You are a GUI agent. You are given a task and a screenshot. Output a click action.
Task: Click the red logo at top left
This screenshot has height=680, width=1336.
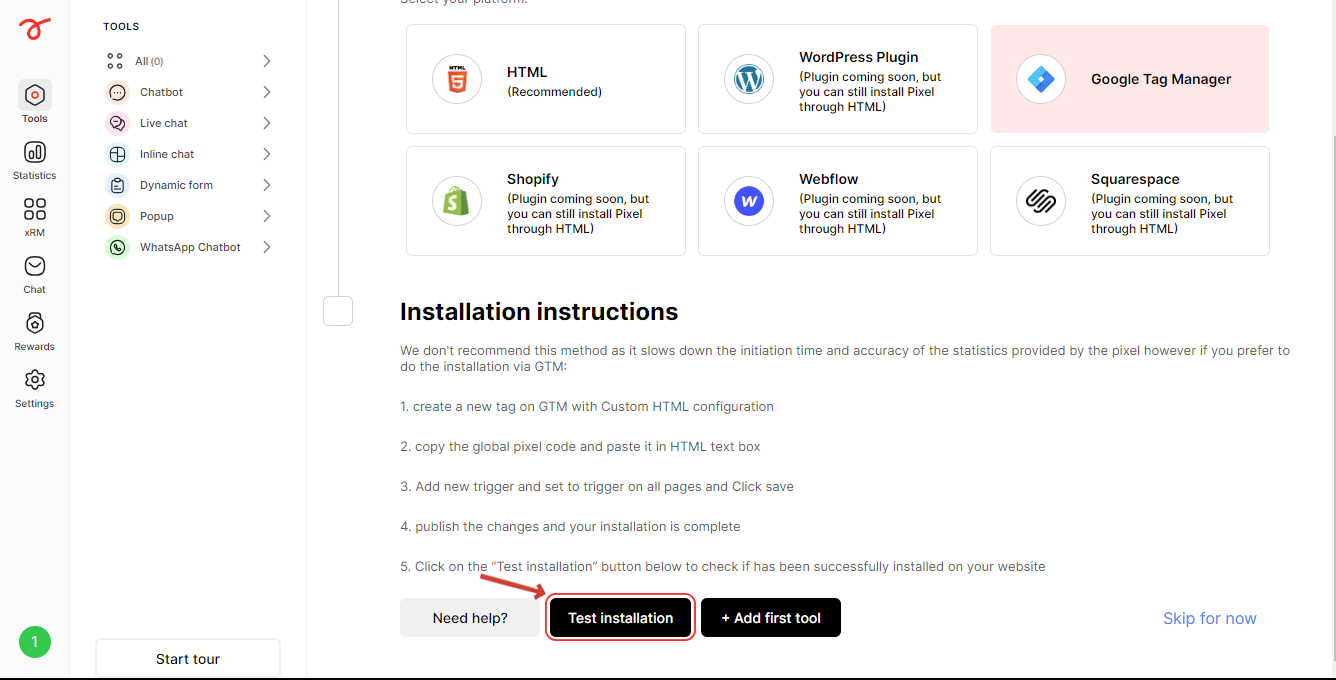(x=34, y=29)
